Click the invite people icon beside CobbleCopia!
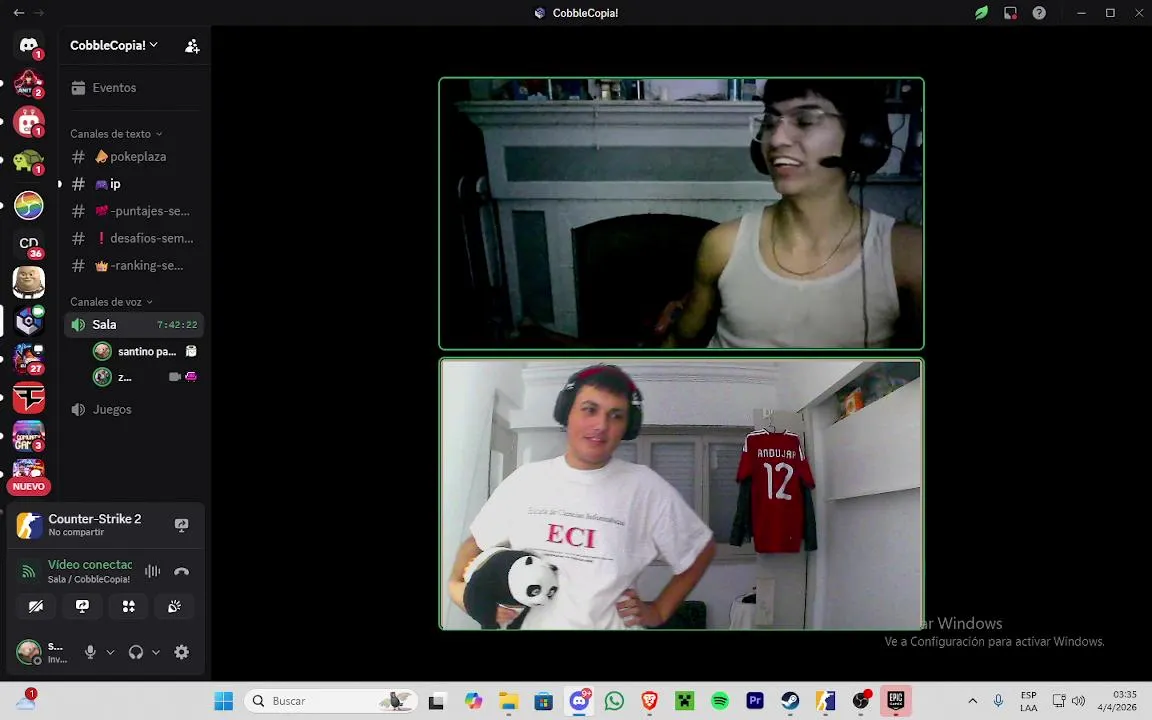 click(x=192, y=46)
